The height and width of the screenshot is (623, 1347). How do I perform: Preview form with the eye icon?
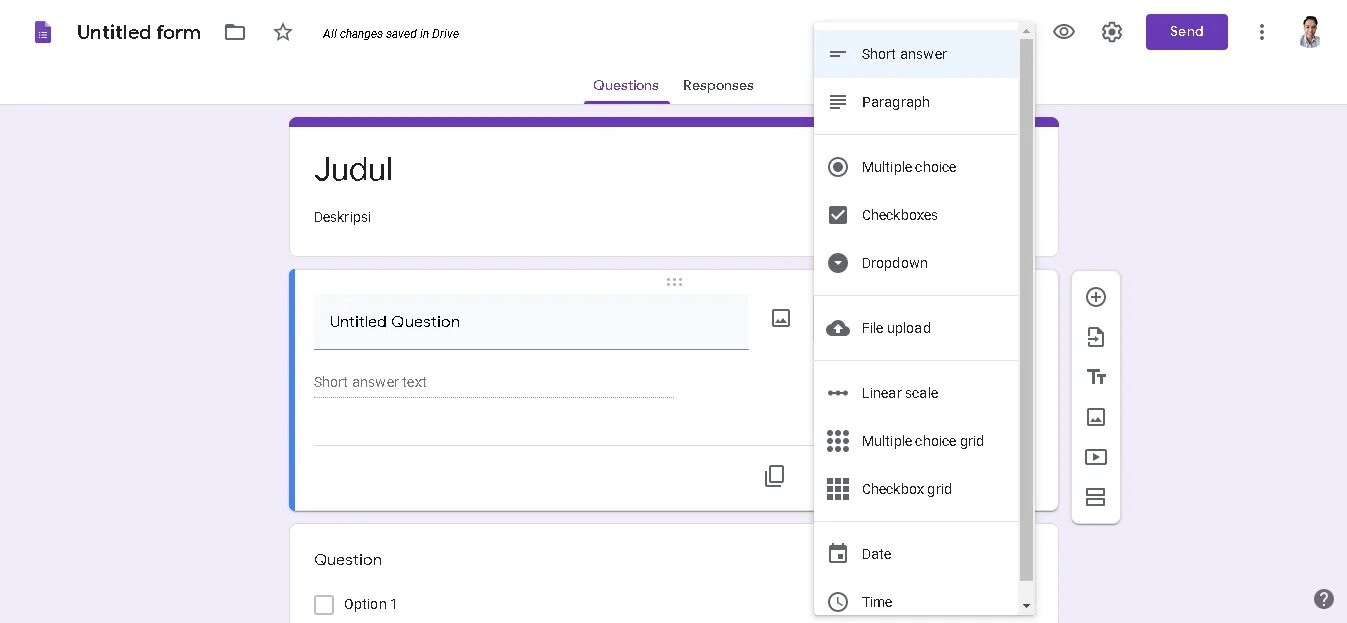point(1064,32)
